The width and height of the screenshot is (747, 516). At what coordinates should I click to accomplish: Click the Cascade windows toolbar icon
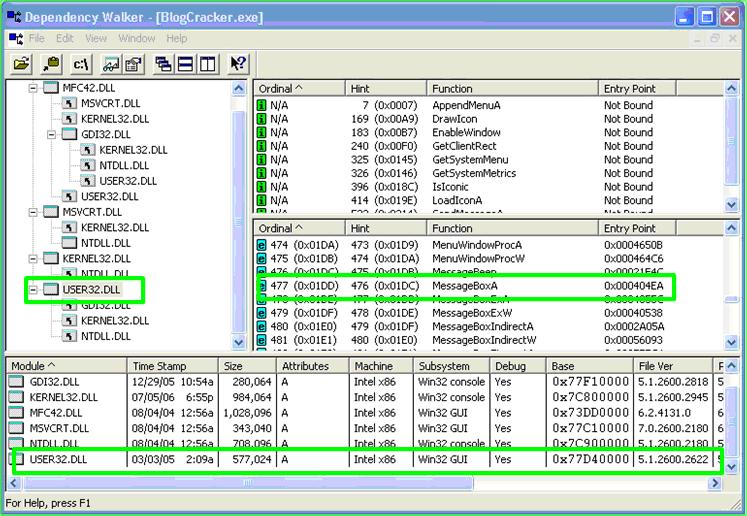click(164, 63)
